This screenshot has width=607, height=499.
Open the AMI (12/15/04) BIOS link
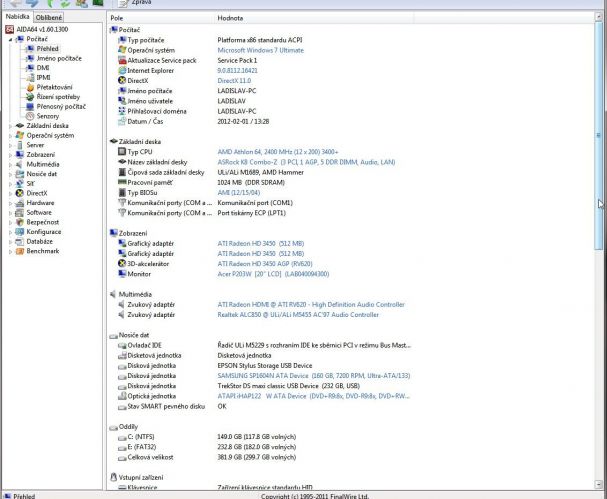click(238, 192)
